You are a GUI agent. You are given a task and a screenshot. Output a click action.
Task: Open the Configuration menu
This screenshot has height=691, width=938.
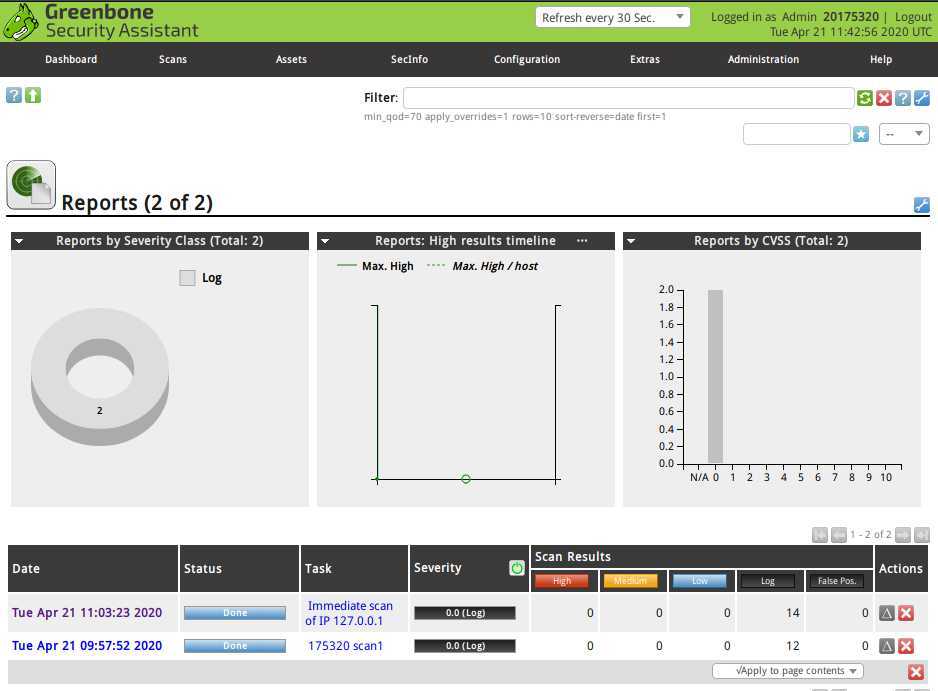point(527,59)
